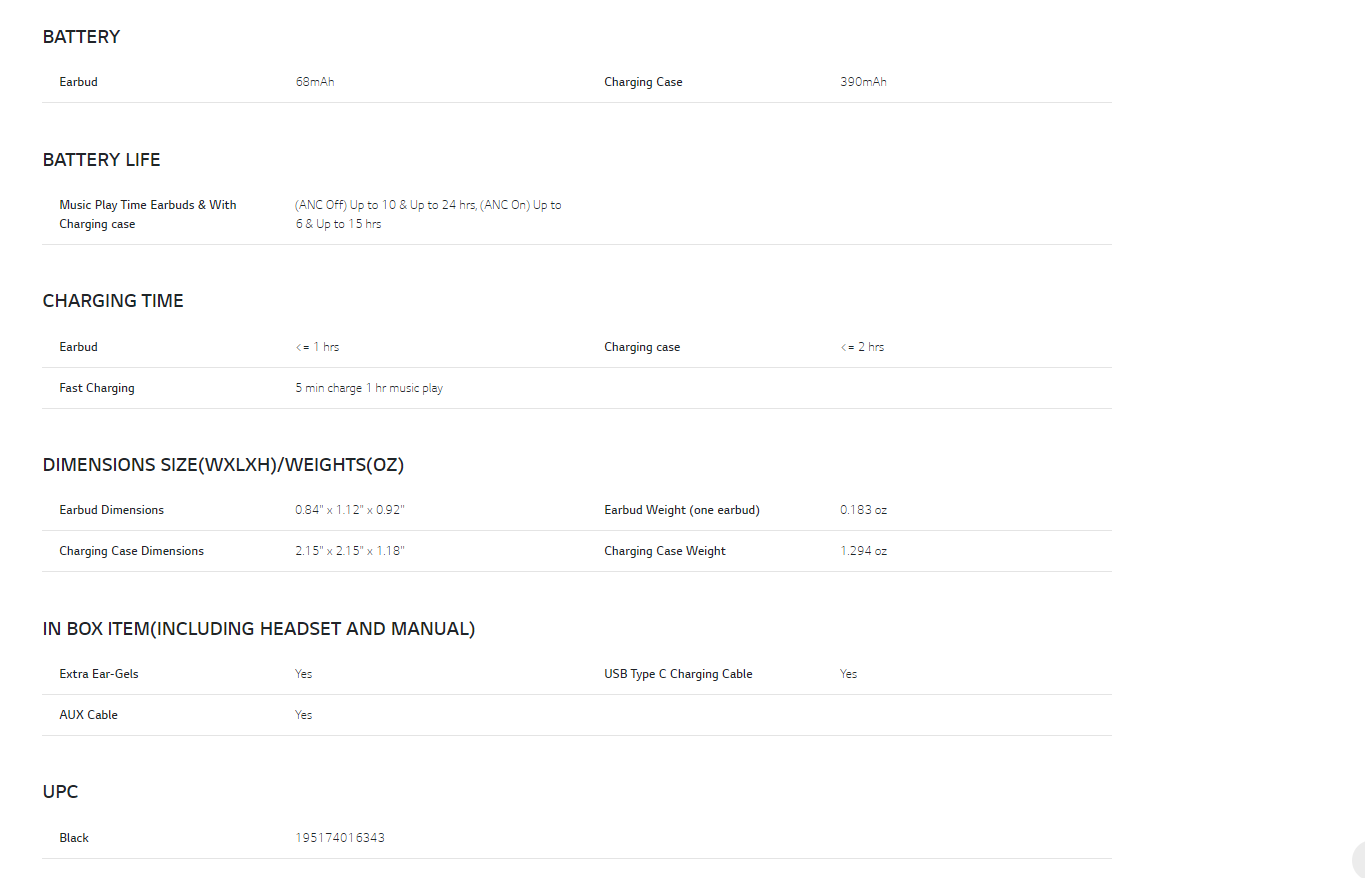Screen dimensions: 1365x878
Task: Click the 0.183 oz earbud weight value
Action: [863, 510]
